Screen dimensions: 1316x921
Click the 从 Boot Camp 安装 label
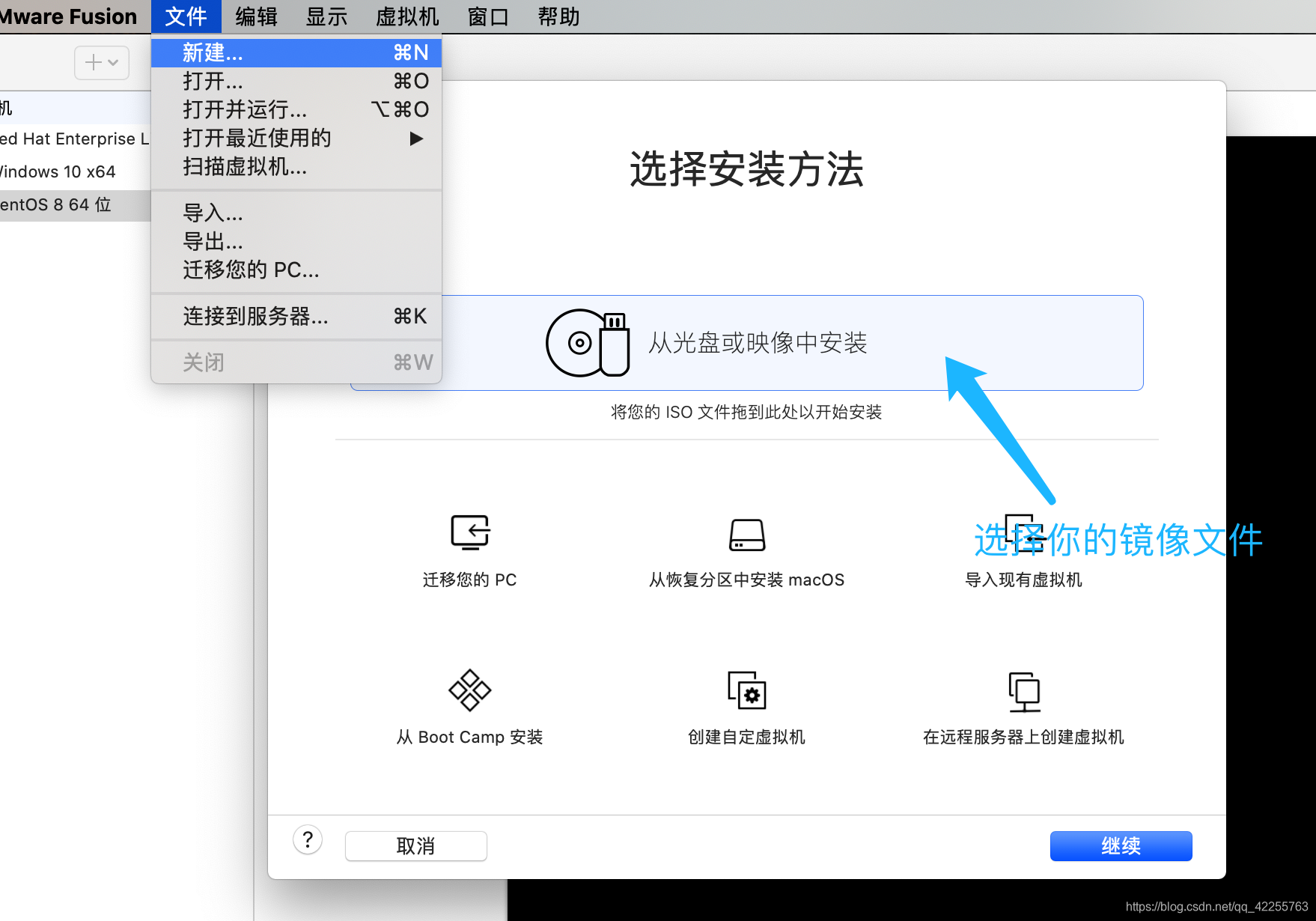pyautogui.click(x=470, y=737)
